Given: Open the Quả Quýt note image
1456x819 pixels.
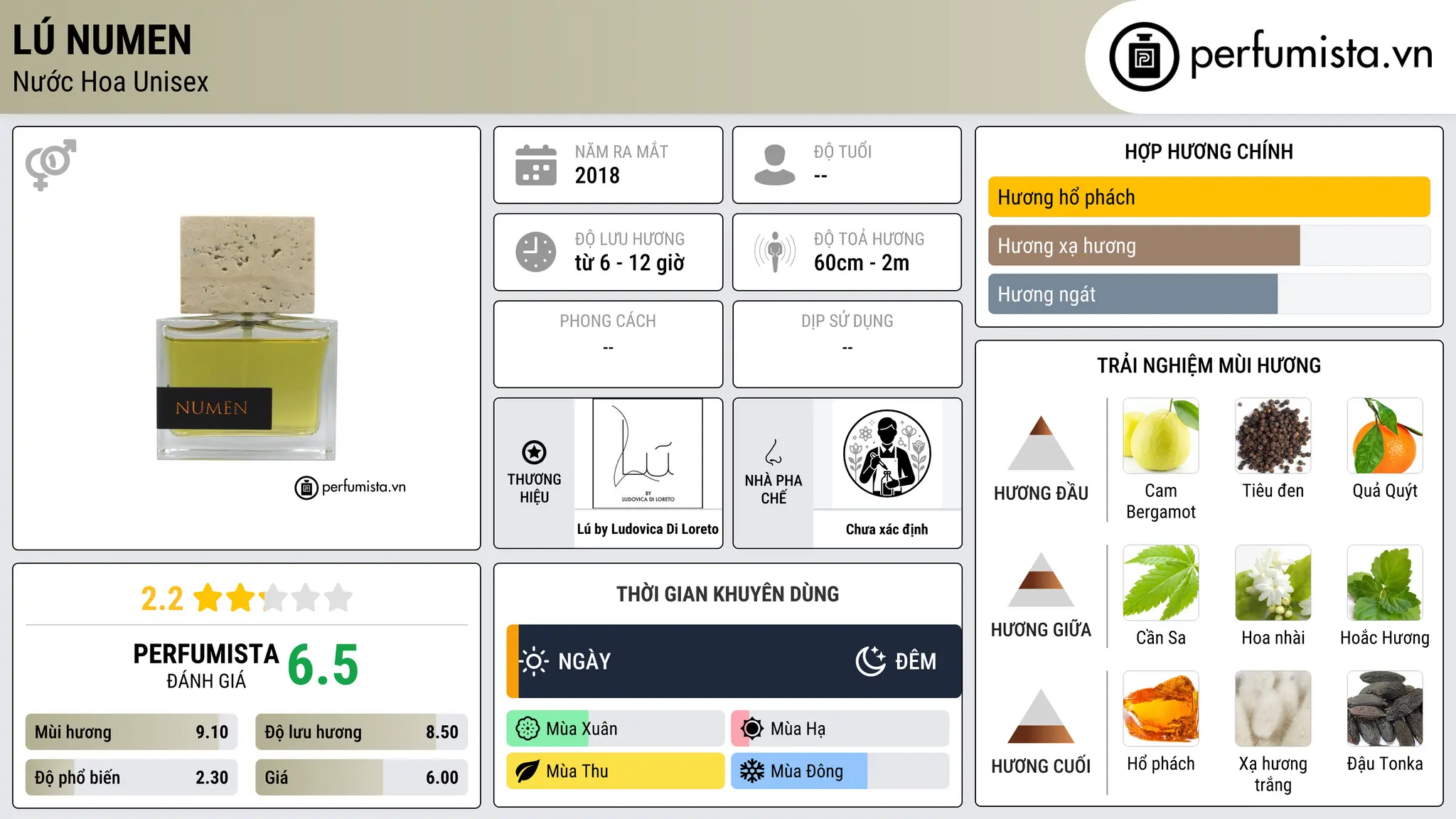Looking at the screenshot, I should coord(1385,436).
